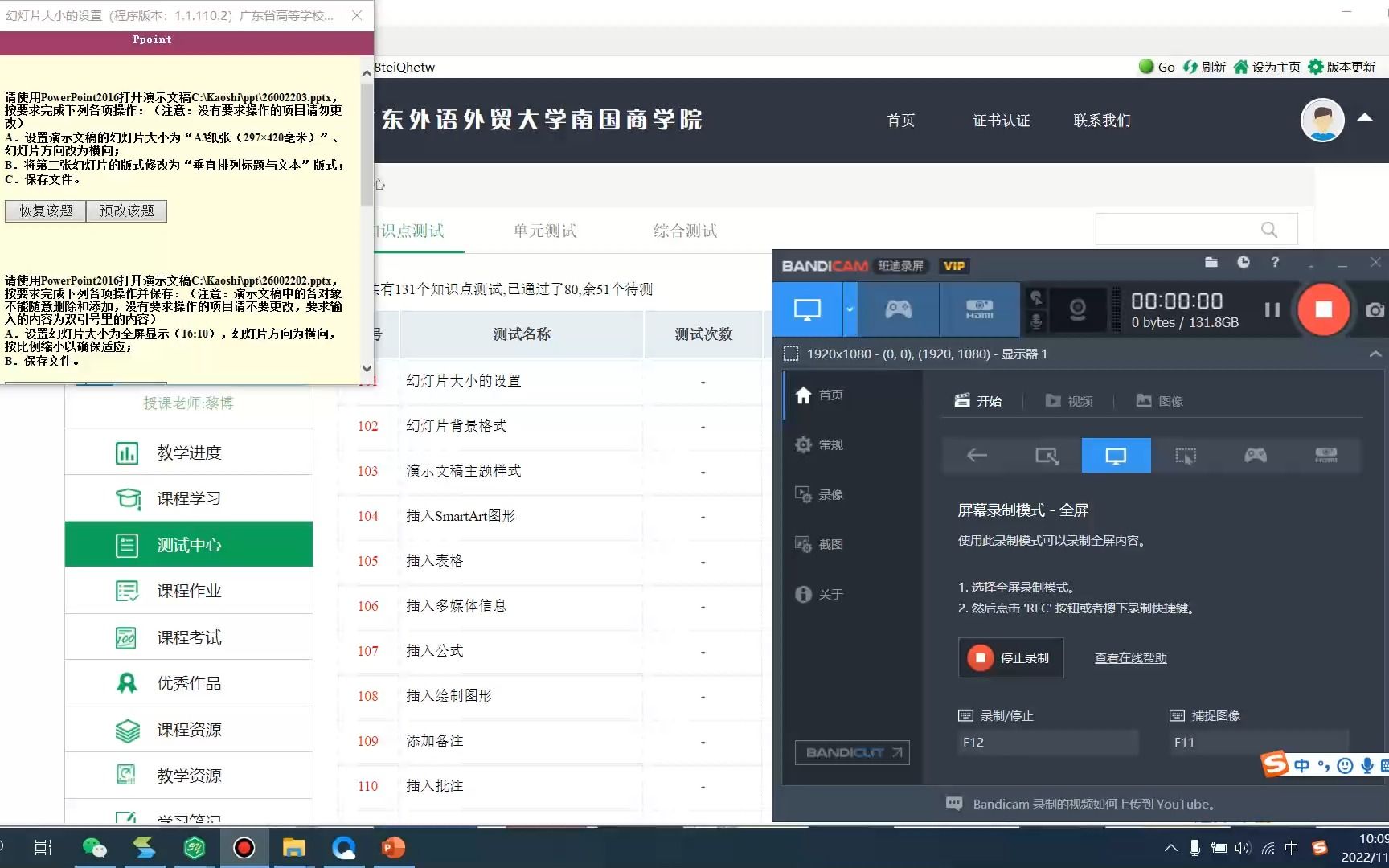Open the 查看在线帮助 link
The image size is (1389, 868).
(x=1130, y=658)
